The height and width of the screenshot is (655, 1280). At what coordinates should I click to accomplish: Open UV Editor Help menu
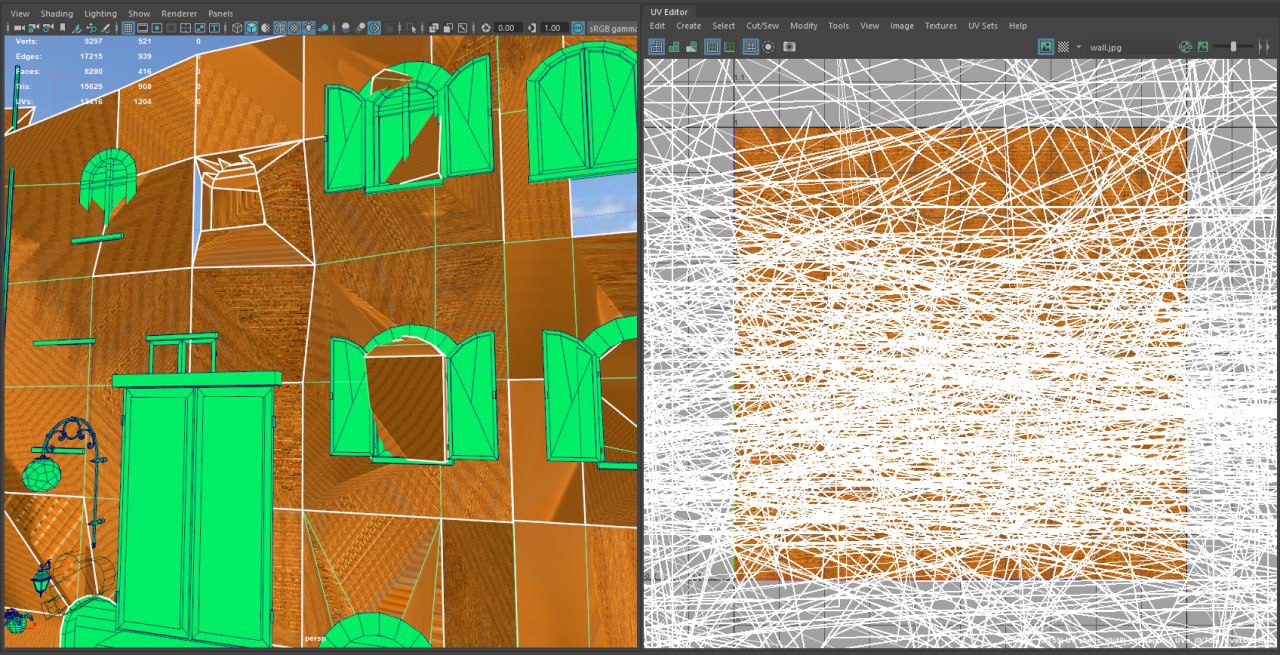1018,26
